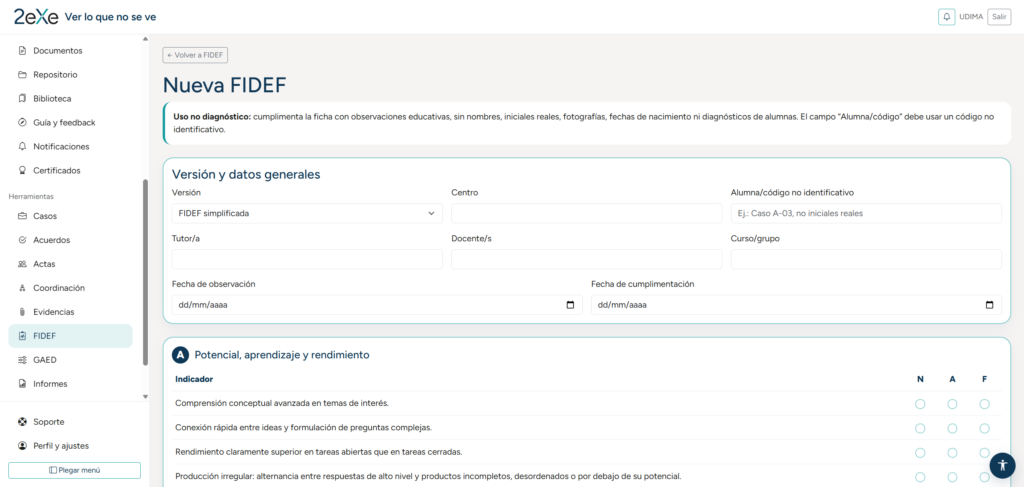Click the Centro input field
1024x487 pixels.
pos(586,213)
